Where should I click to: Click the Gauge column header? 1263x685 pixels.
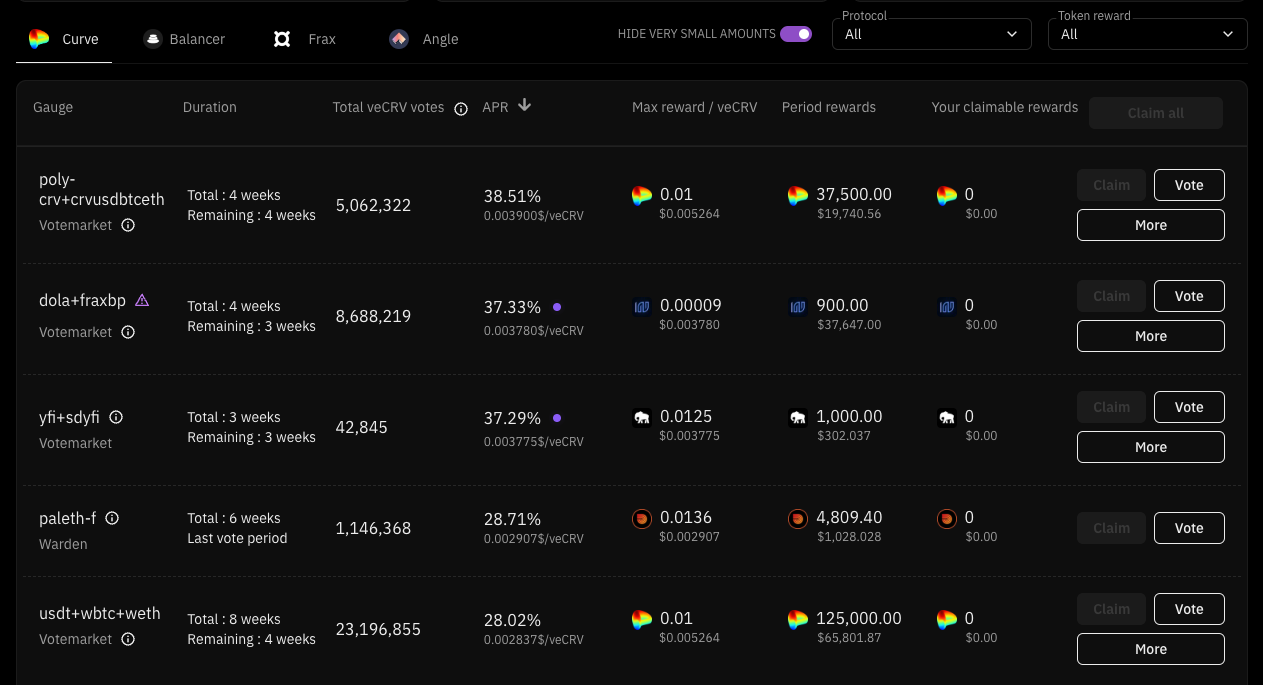coord(53,107)
